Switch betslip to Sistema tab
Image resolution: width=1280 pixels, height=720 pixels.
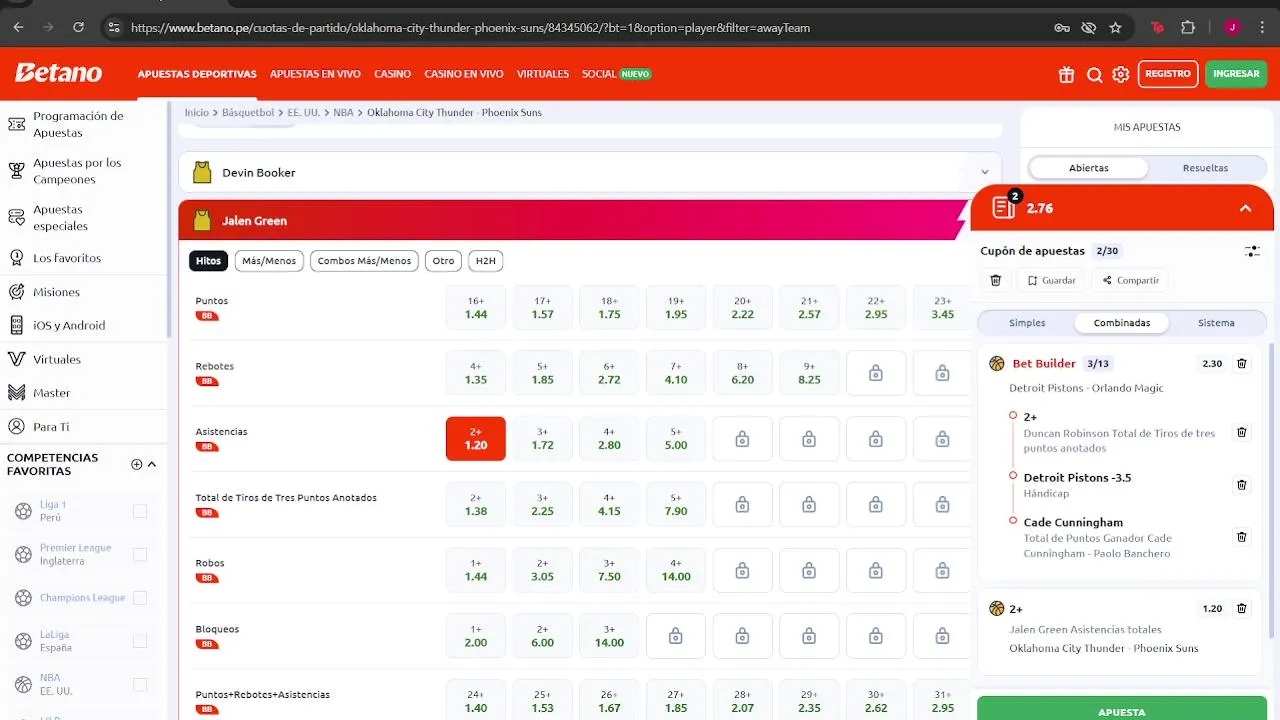1216,323
